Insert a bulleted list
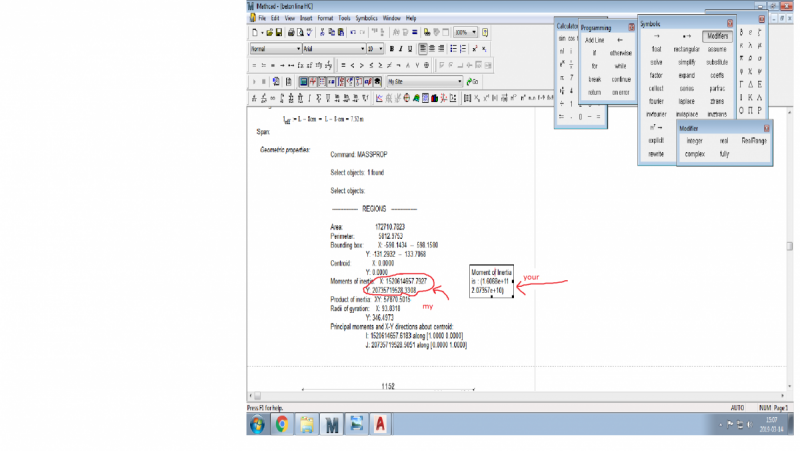This screenshot has height=451, width=800. click(454, 48)
